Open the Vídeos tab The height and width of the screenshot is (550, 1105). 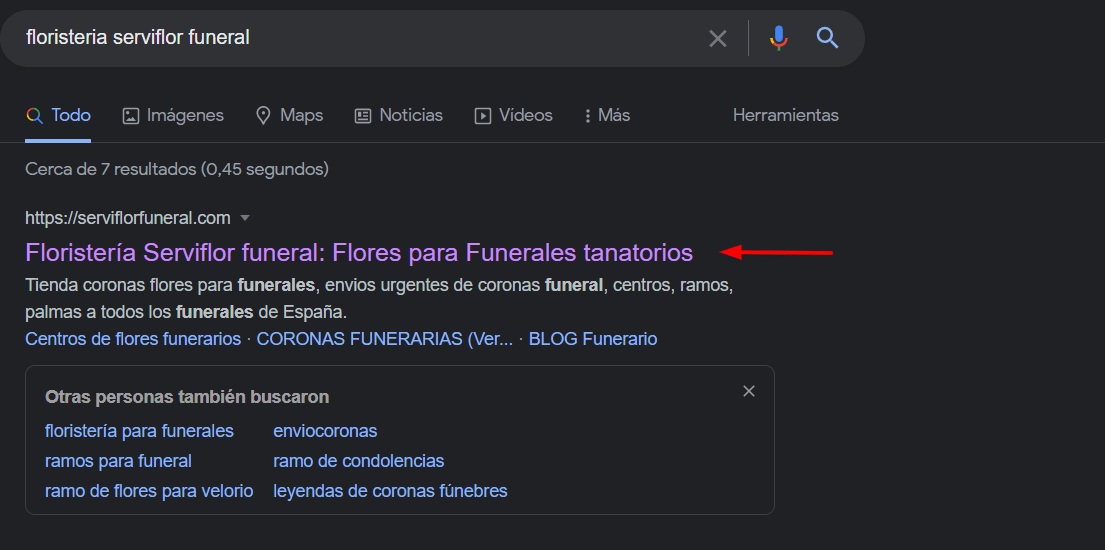pos(513,115)
